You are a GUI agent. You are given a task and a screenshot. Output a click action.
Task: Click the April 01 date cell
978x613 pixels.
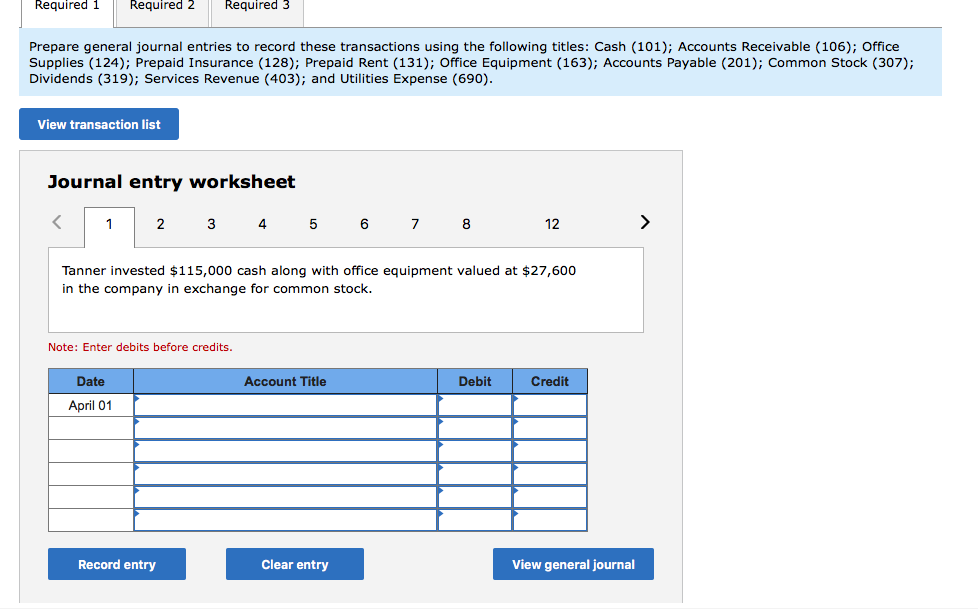pos(90,405)
